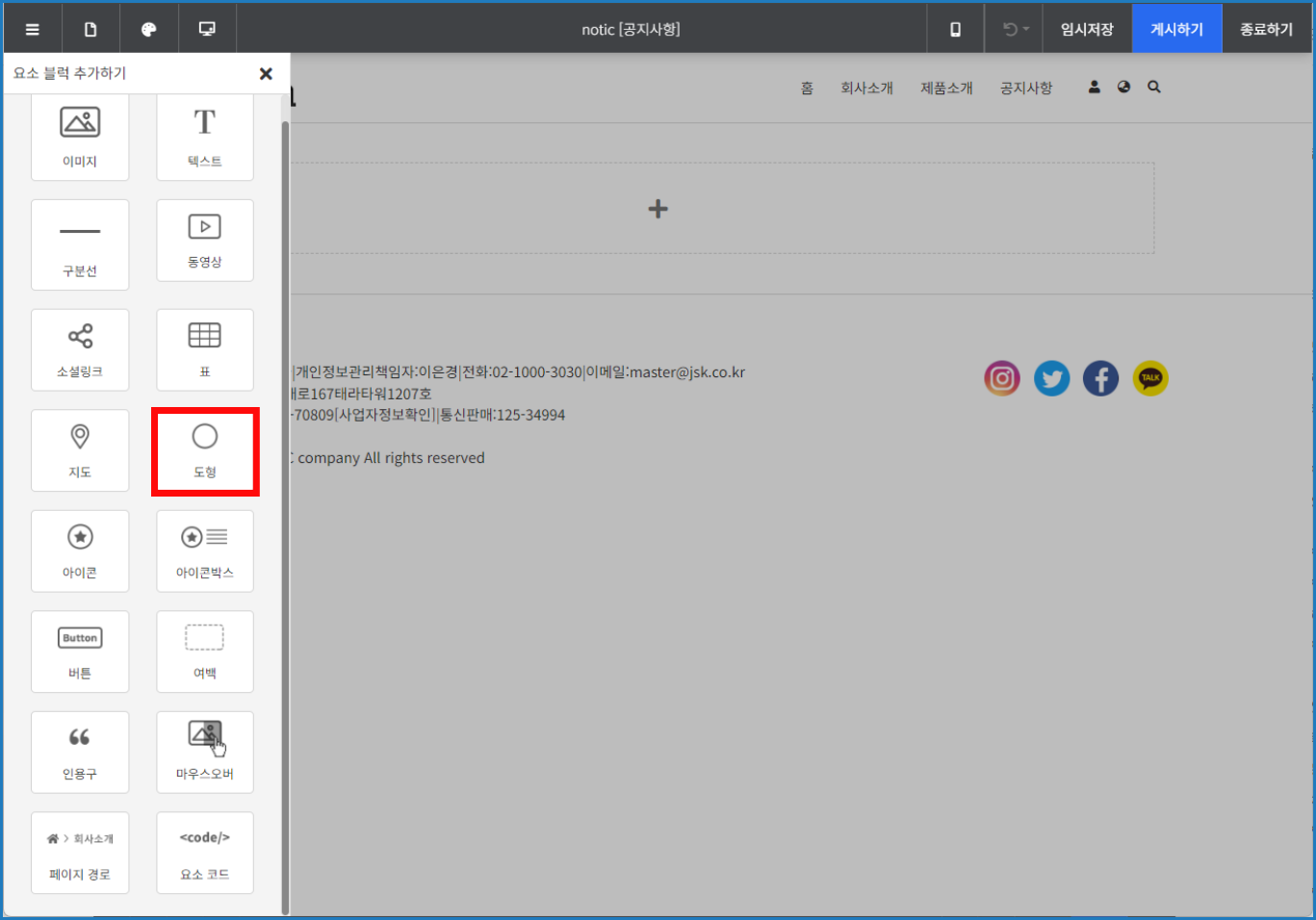Add a 지도 map element
The width and height of the screenshot is (1316, 920).
tap(80, 450)
